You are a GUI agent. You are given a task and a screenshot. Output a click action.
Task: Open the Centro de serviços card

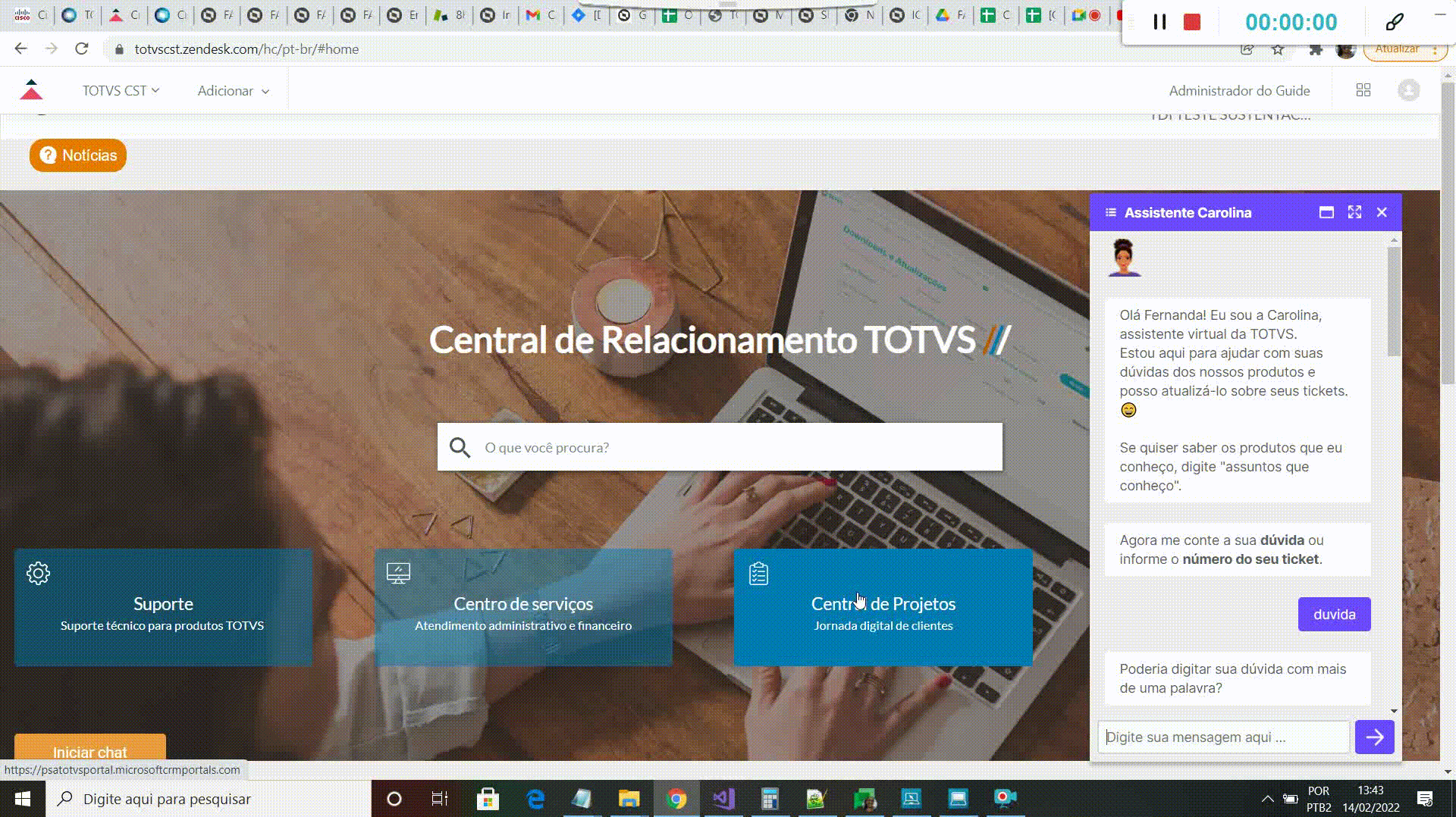tap(523, 607)
